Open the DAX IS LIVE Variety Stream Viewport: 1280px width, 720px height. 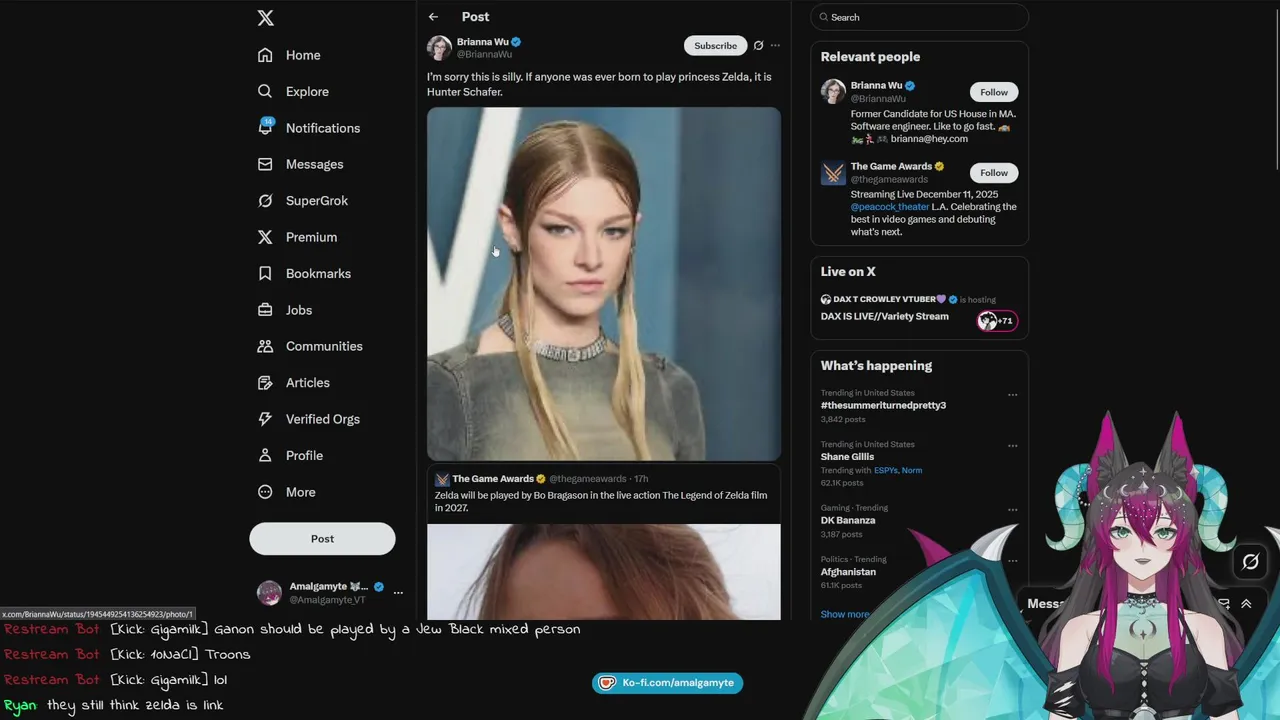pos(885,316)
